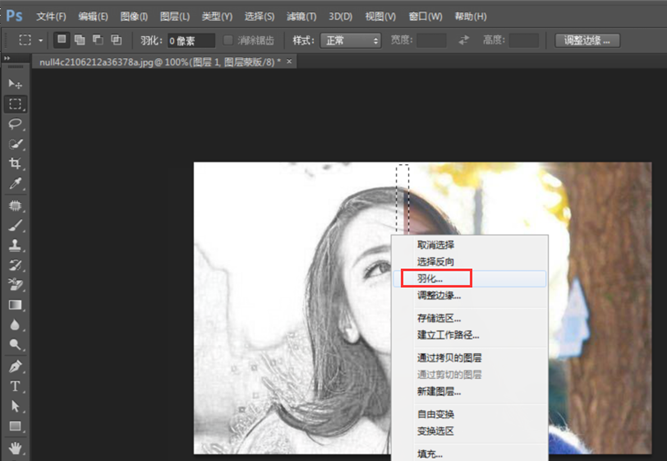Select the Pen tool
The width and height of the screenshot is (667, 461).
(15, 367)
